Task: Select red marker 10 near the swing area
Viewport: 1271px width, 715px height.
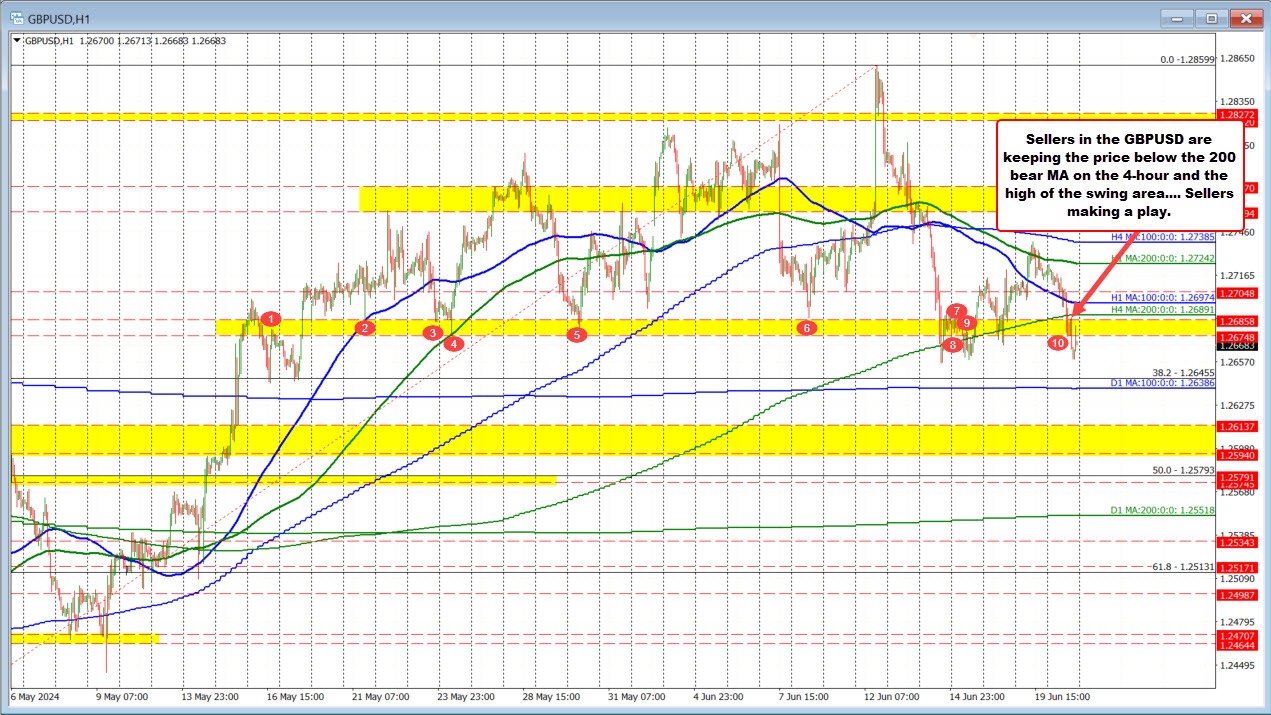Action: (x=1059, y=342)
